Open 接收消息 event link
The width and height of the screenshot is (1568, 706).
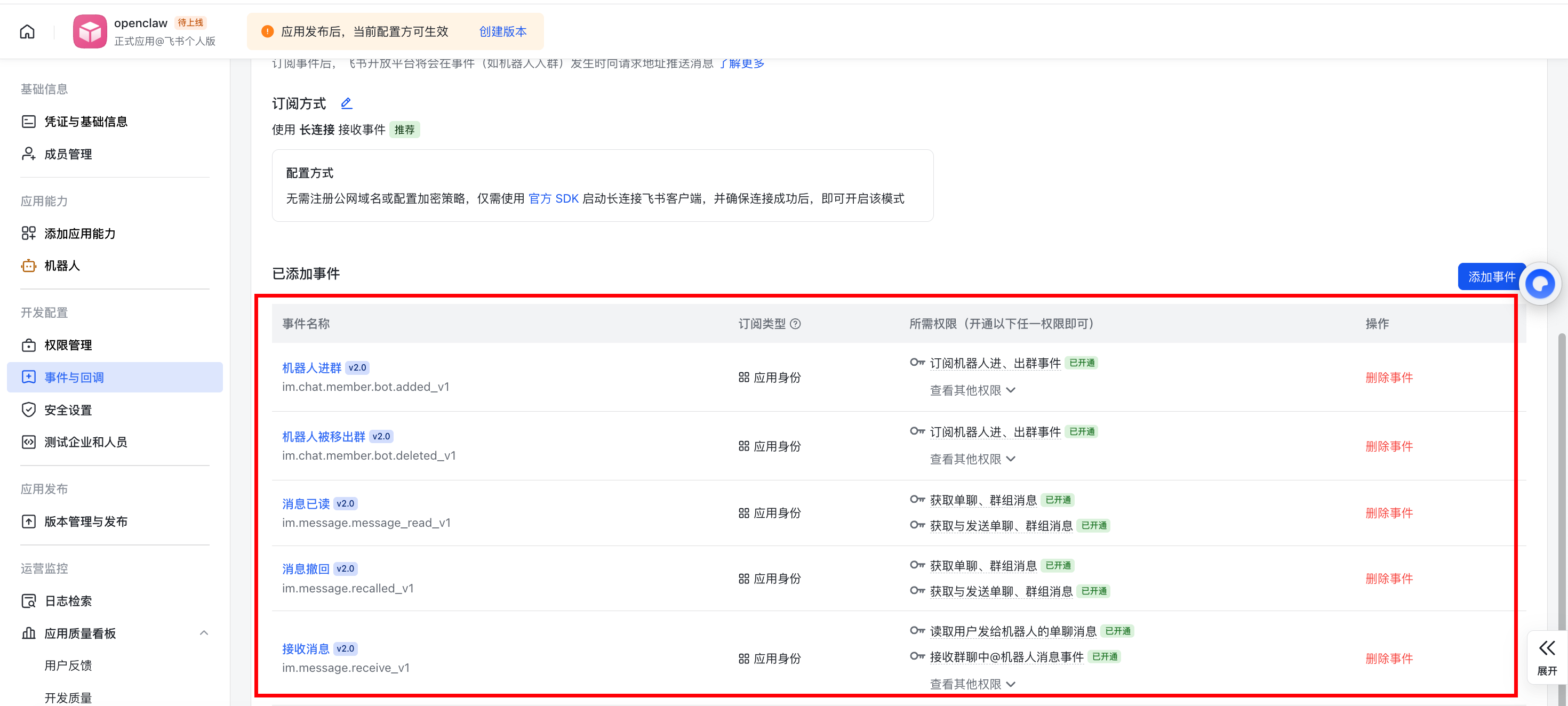point(306,649)
